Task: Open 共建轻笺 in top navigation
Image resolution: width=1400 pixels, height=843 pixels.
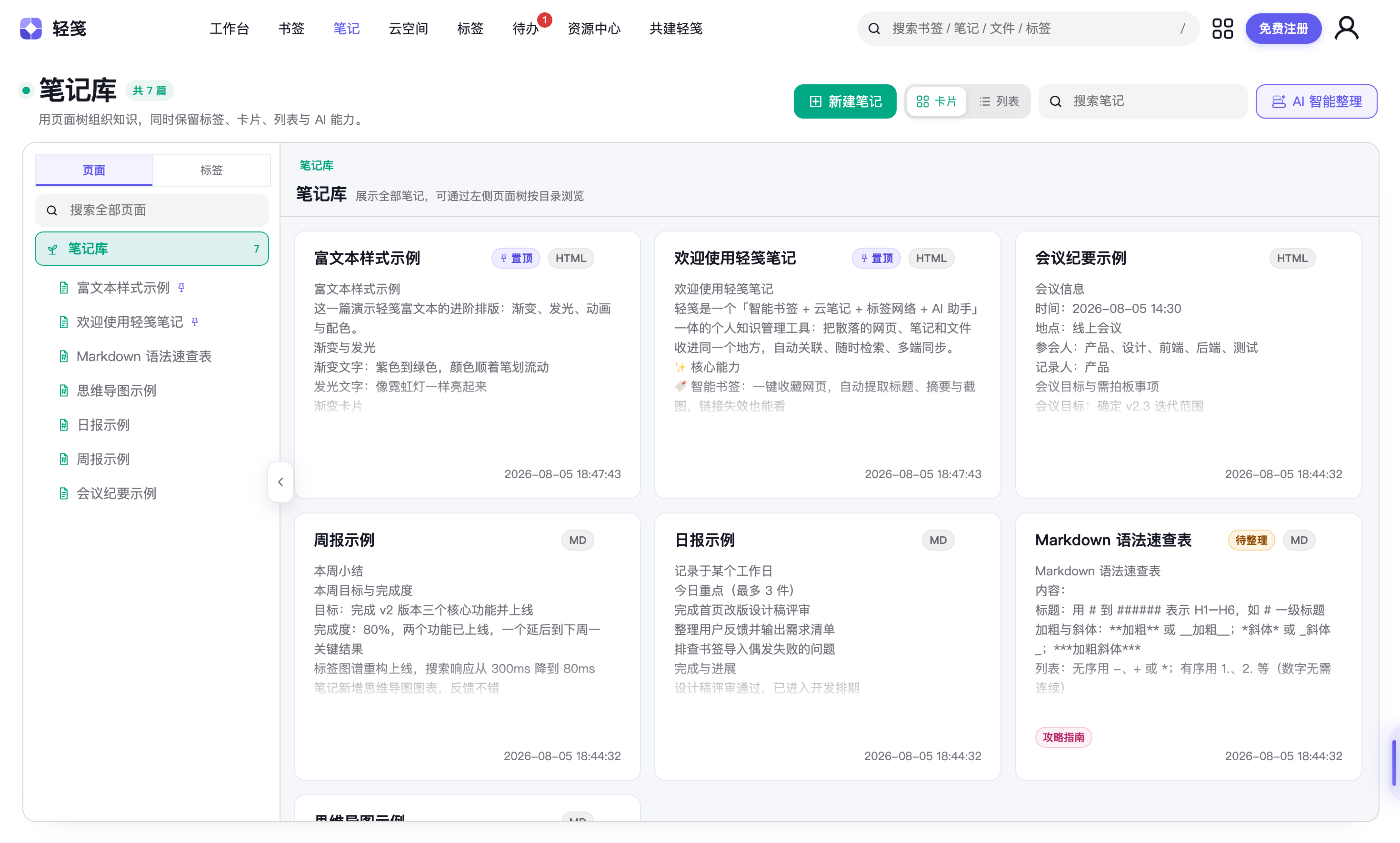Action: (x=676, y=29)
